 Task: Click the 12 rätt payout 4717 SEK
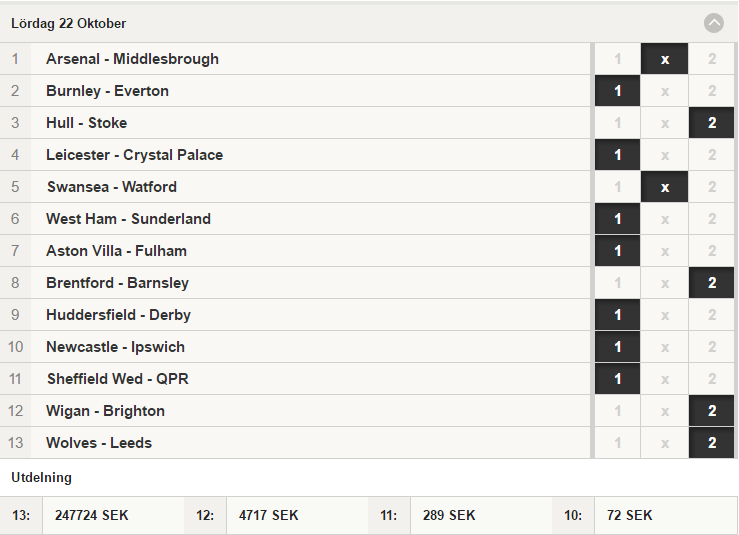pos(269,515)
